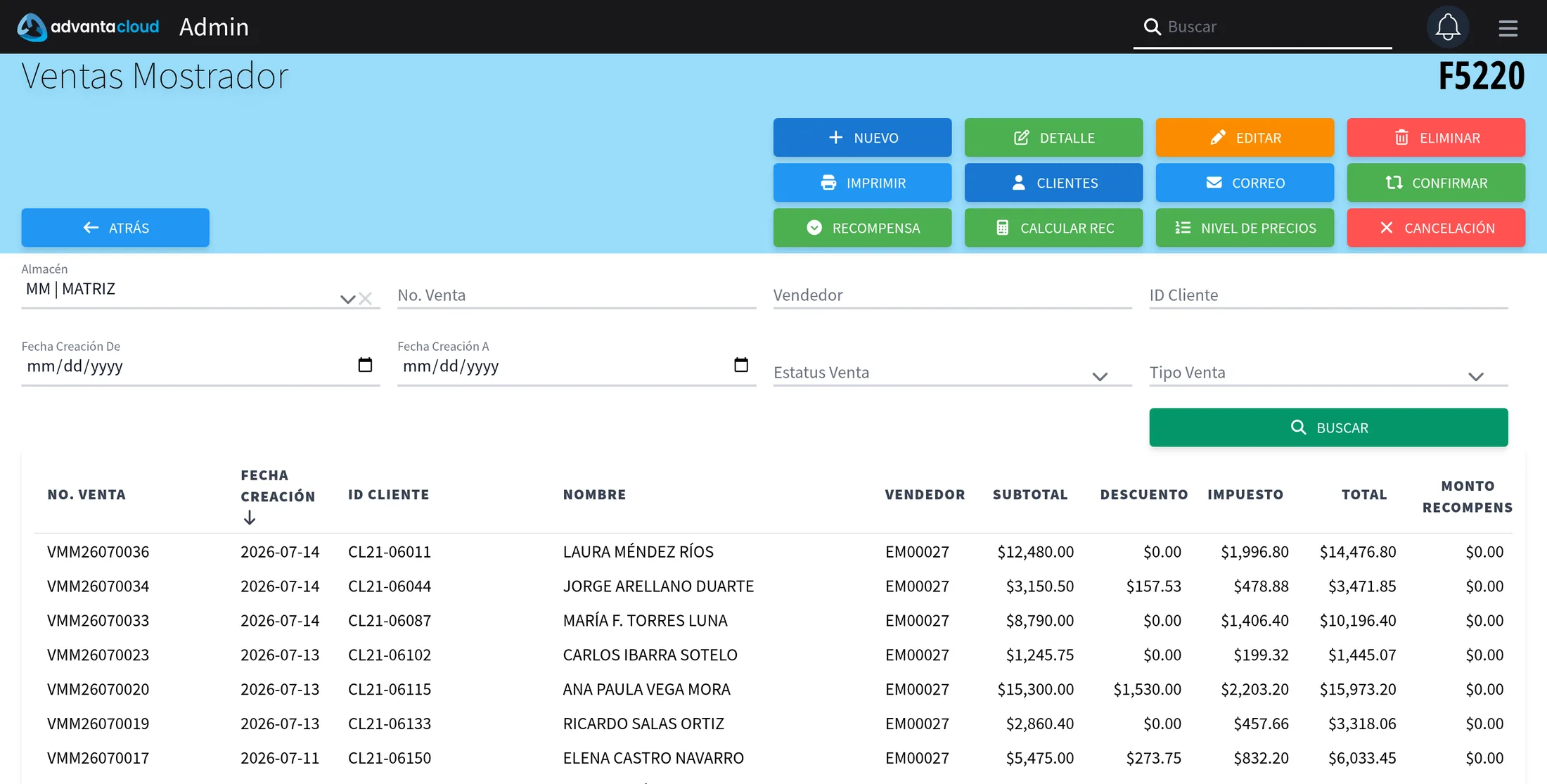Sort by VENDEDOR column header
This screenshot has width=1547, height=784.
point(925,495)
